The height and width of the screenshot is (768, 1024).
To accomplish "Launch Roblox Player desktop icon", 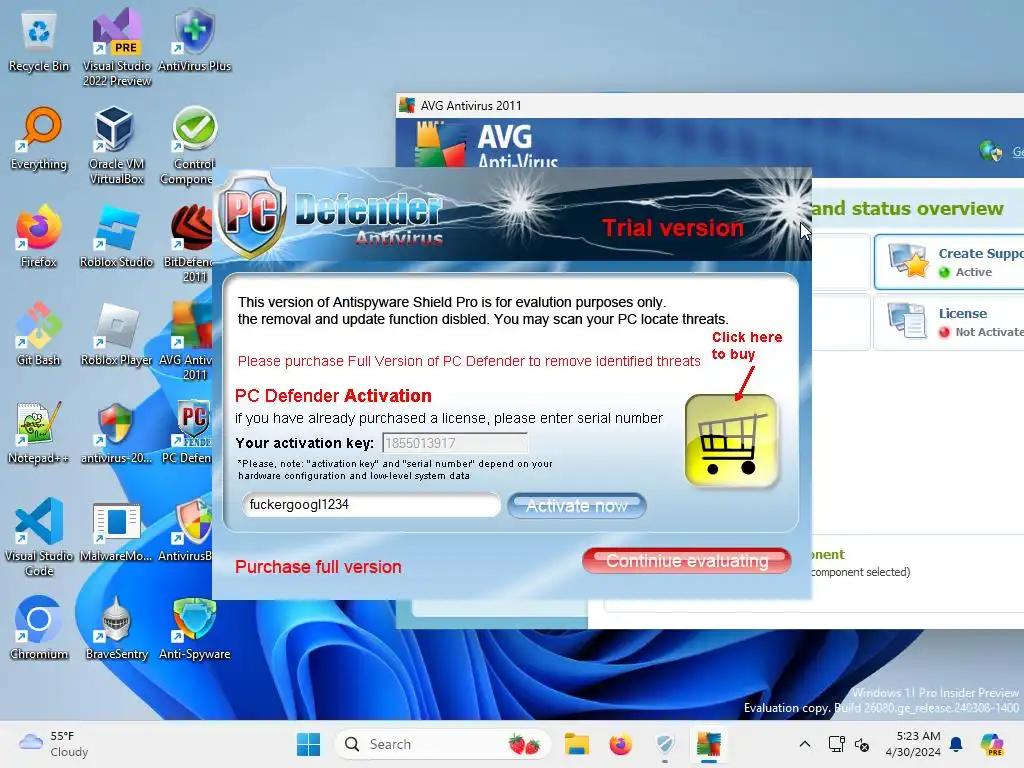I will click(116, 334).
